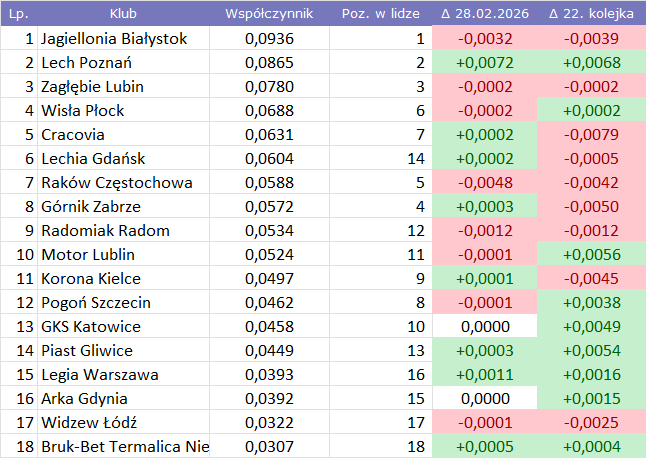Click the coefficient value 0,0307
The image size is (646, 458).
(269, 447)
